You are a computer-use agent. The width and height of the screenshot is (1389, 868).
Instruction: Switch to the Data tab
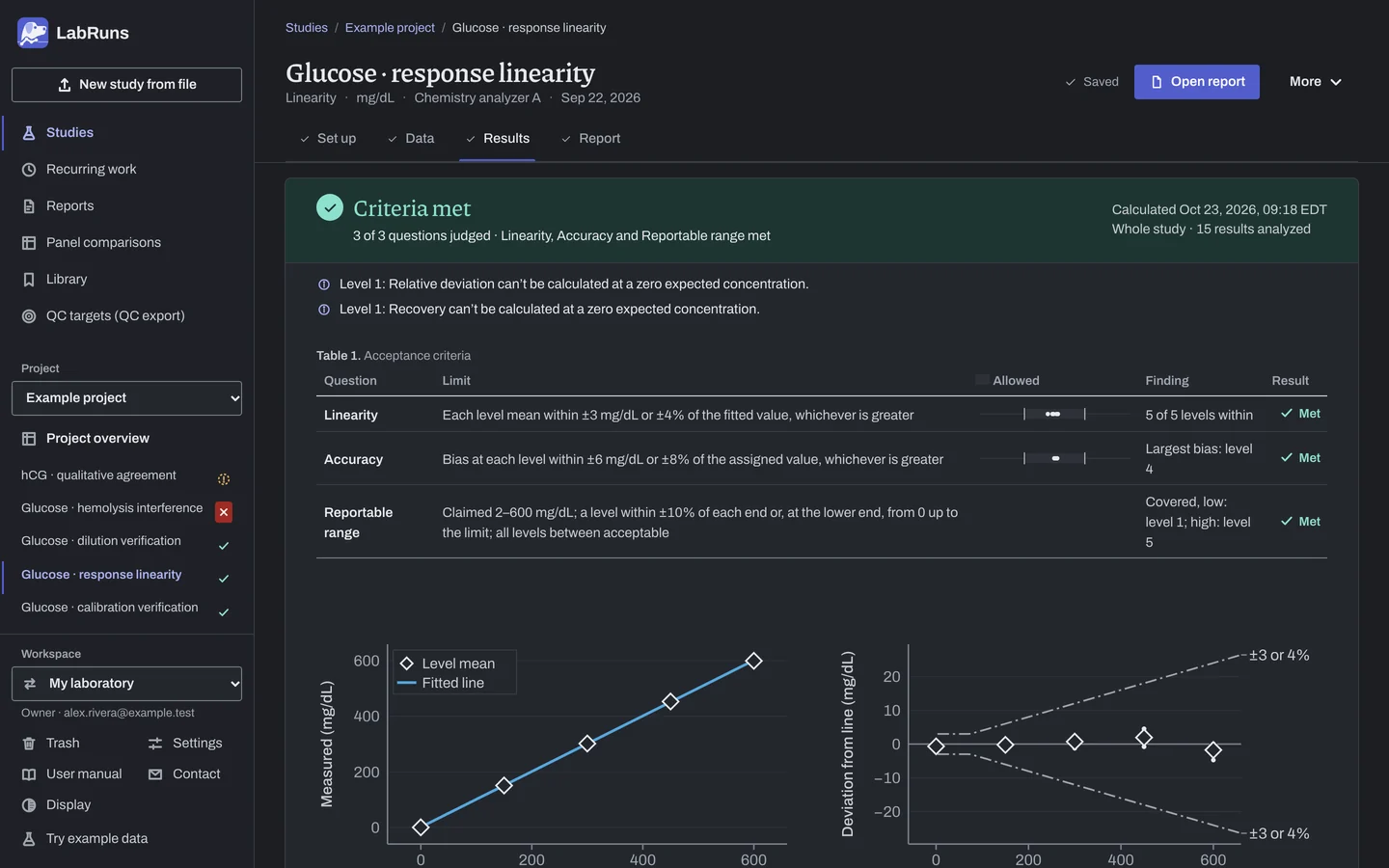pyautogui.click(x=411, y=139)
